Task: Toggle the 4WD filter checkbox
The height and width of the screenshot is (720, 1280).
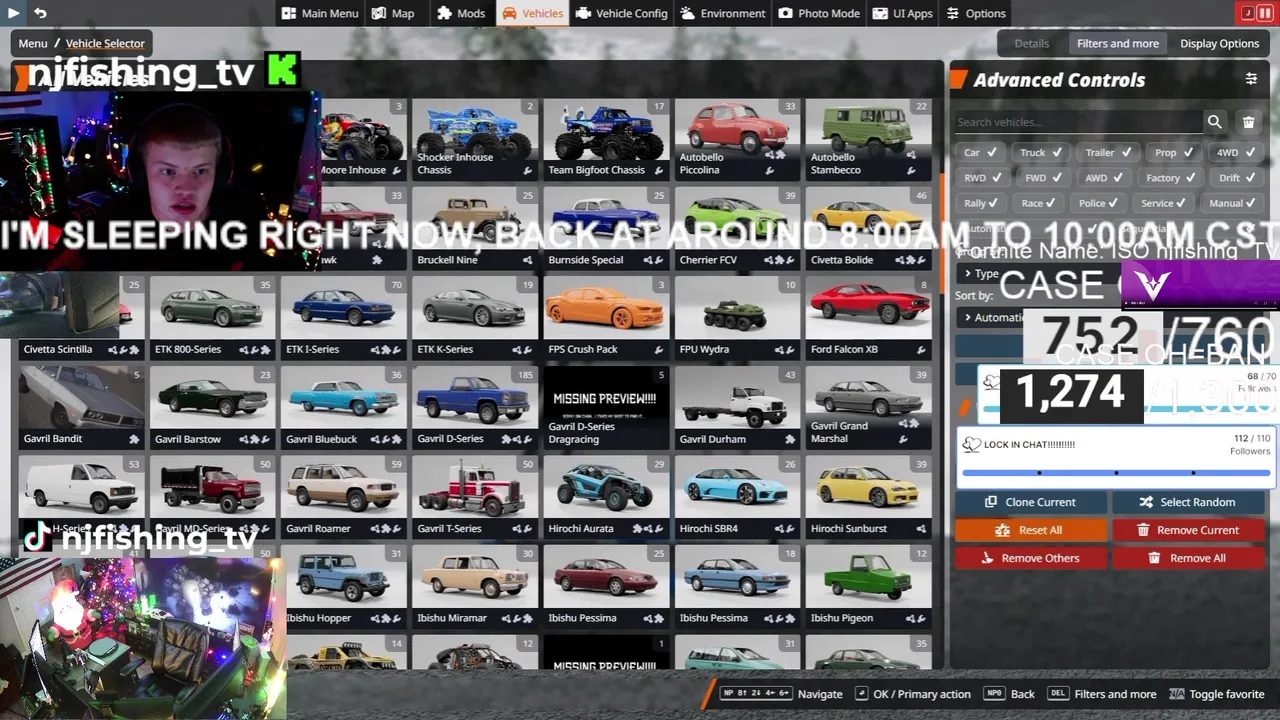Action: [x=1235, y=152]
